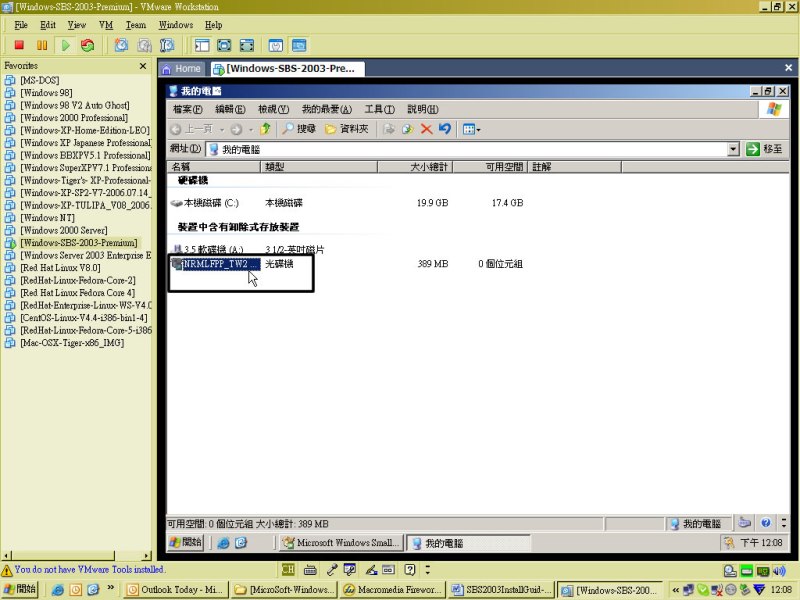This screenshot has height=600, width=800.
Task: Toggle the Folders (資料夾) pane button
Action: [x=347, y=129]
